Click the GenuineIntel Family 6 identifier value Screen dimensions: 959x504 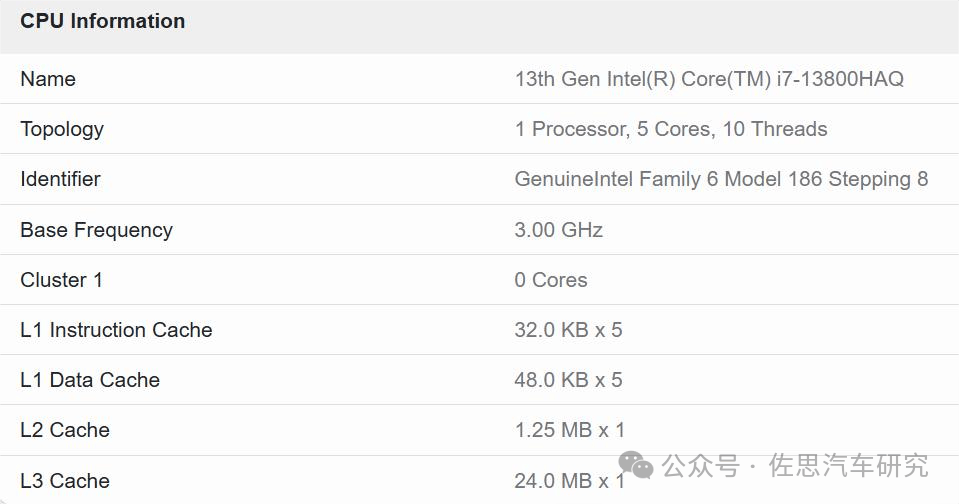click(721, 179)
